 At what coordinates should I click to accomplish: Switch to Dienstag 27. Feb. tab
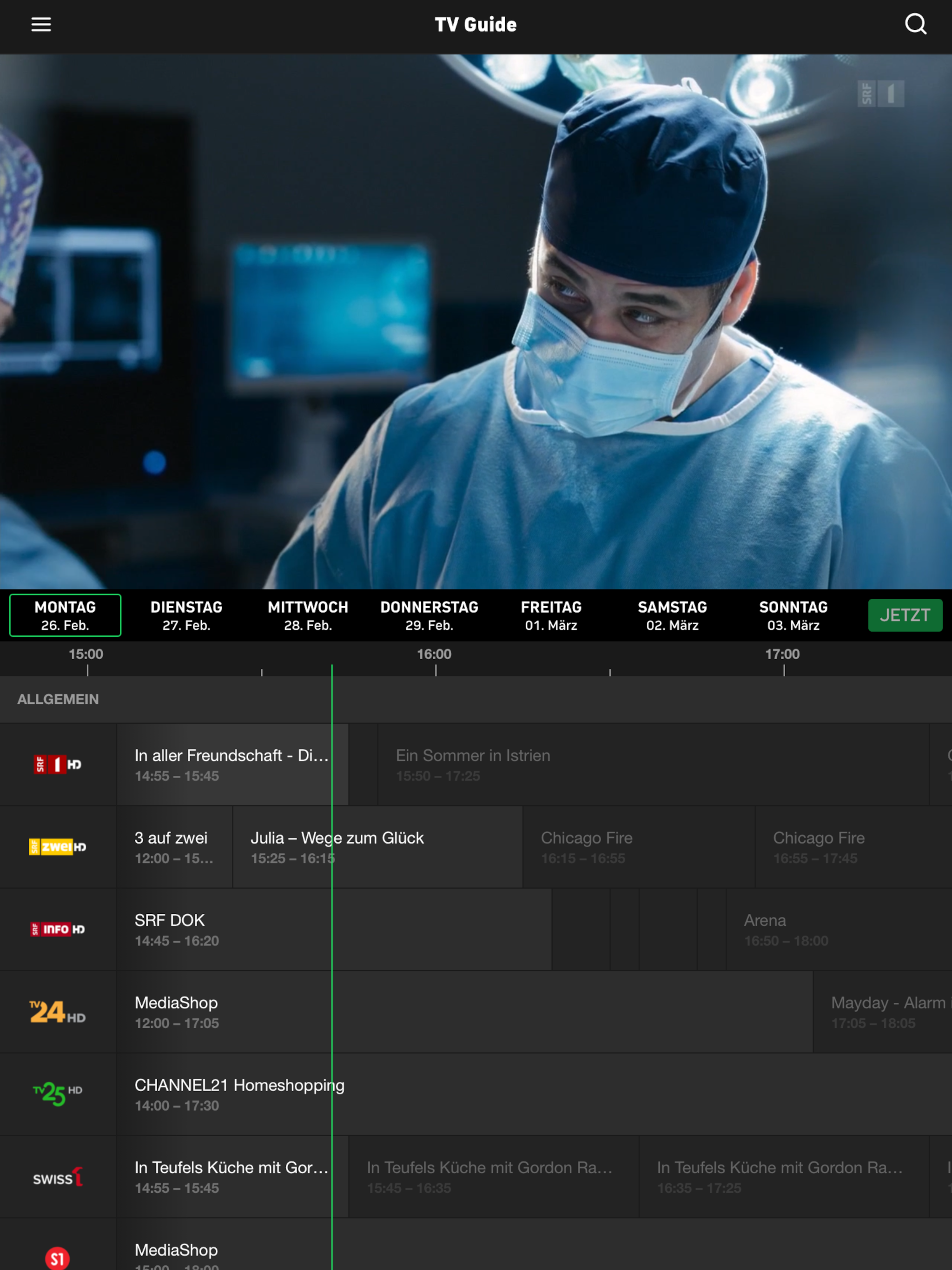coord(186,615)
